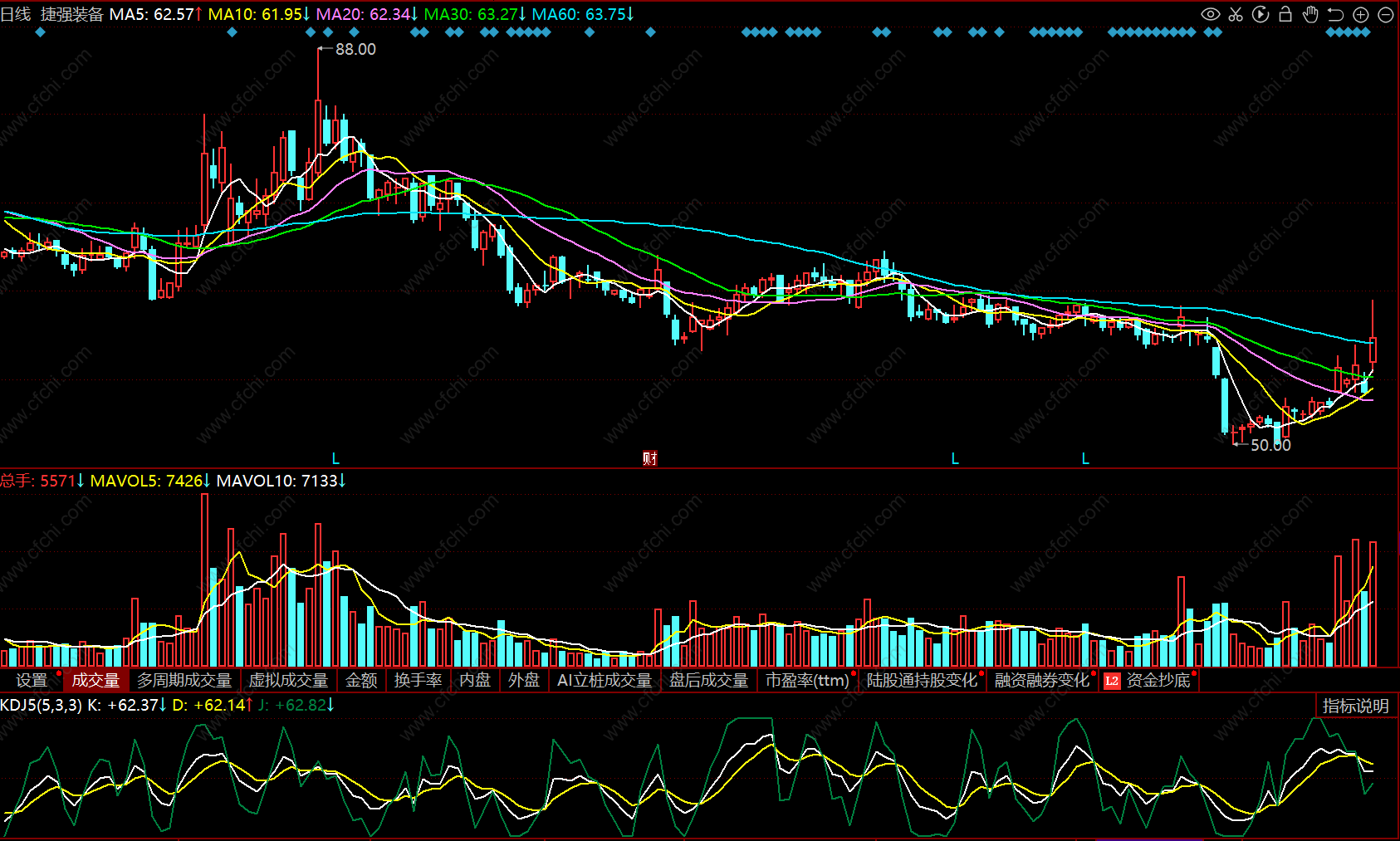Click the MA10: 61.95 indicator value
This screenshot has height=841, width=1400.
(x=259, y=14)
